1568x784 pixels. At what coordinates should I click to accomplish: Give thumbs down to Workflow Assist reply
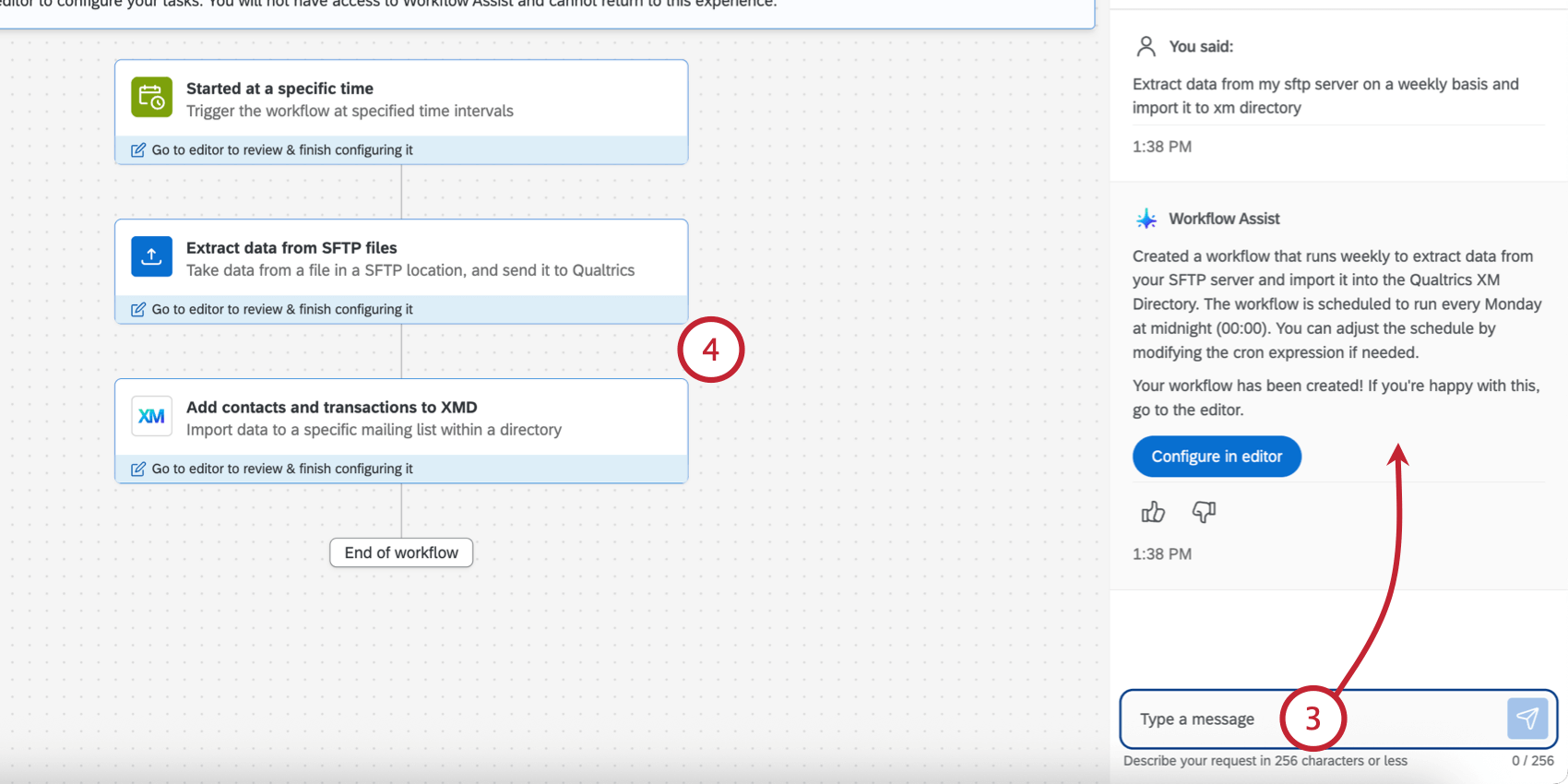(1204, 512)
